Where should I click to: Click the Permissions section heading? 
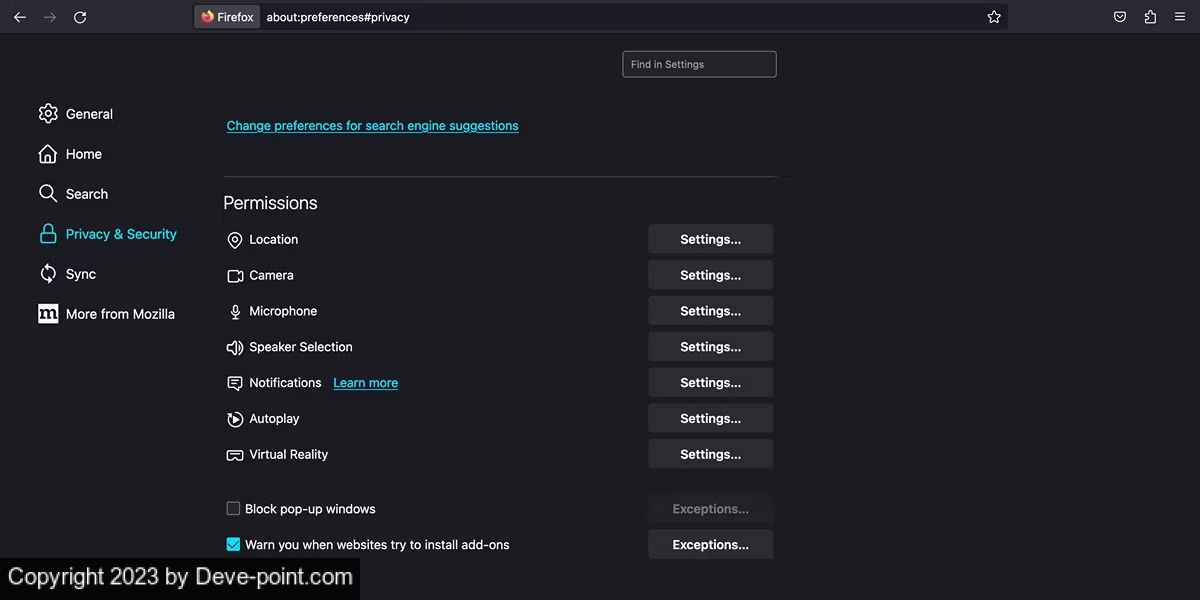270,203
